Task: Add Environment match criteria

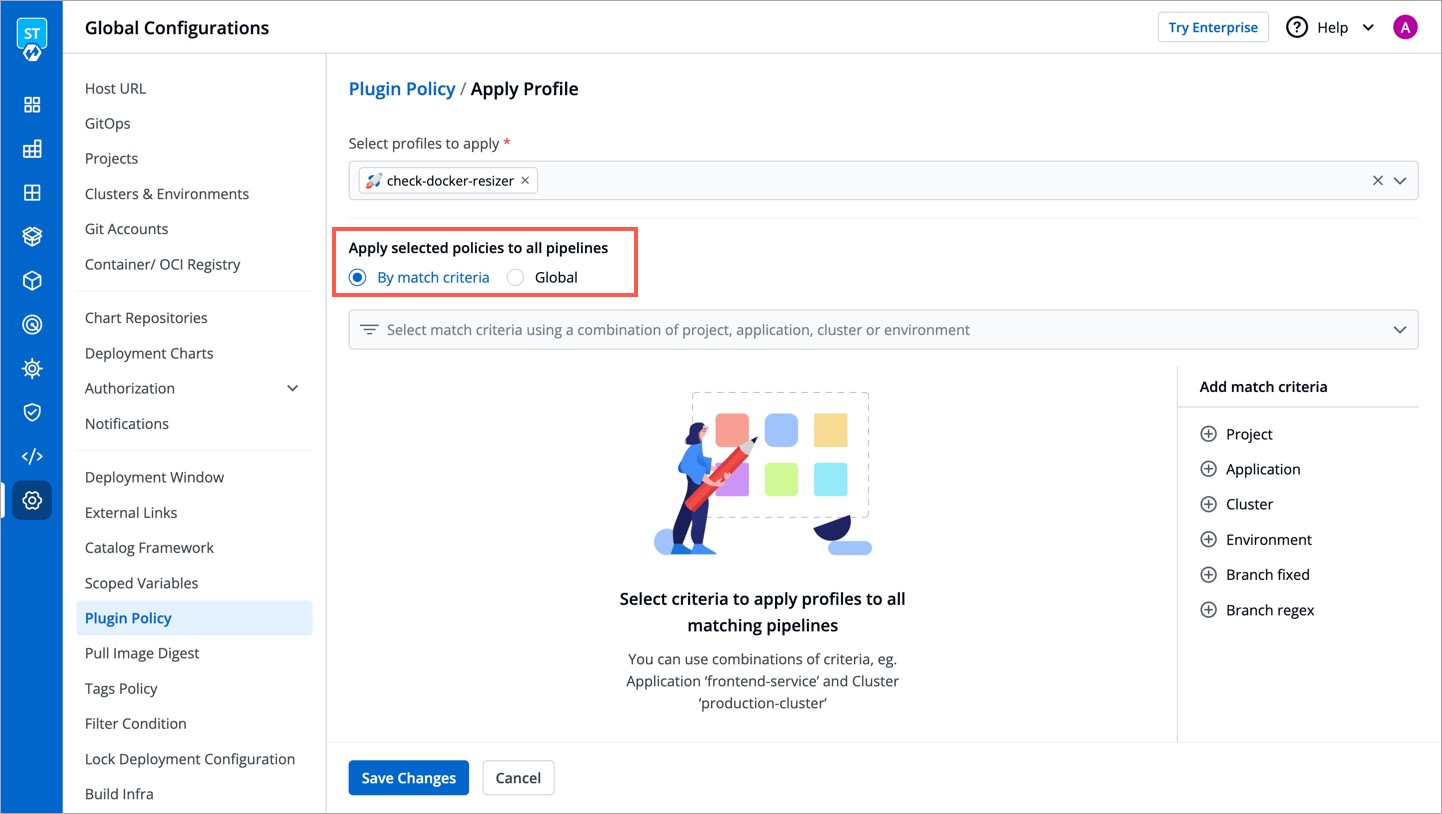Action: click(x=1208, y=540)
